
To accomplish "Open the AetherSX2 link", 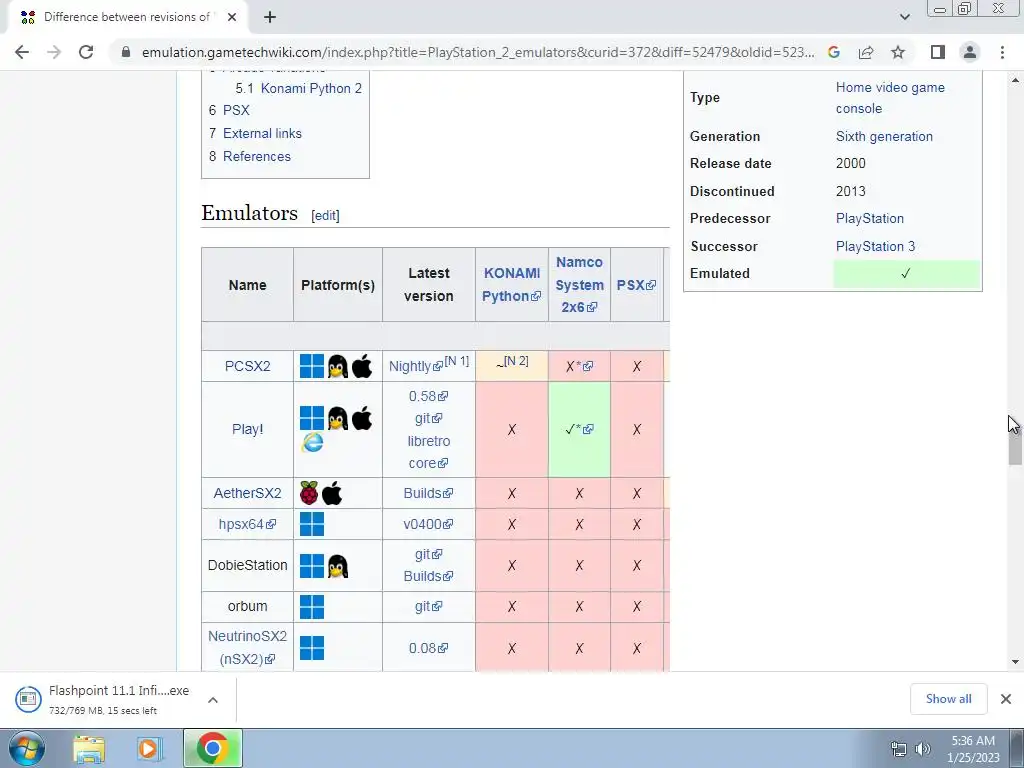I will (248, 493).
